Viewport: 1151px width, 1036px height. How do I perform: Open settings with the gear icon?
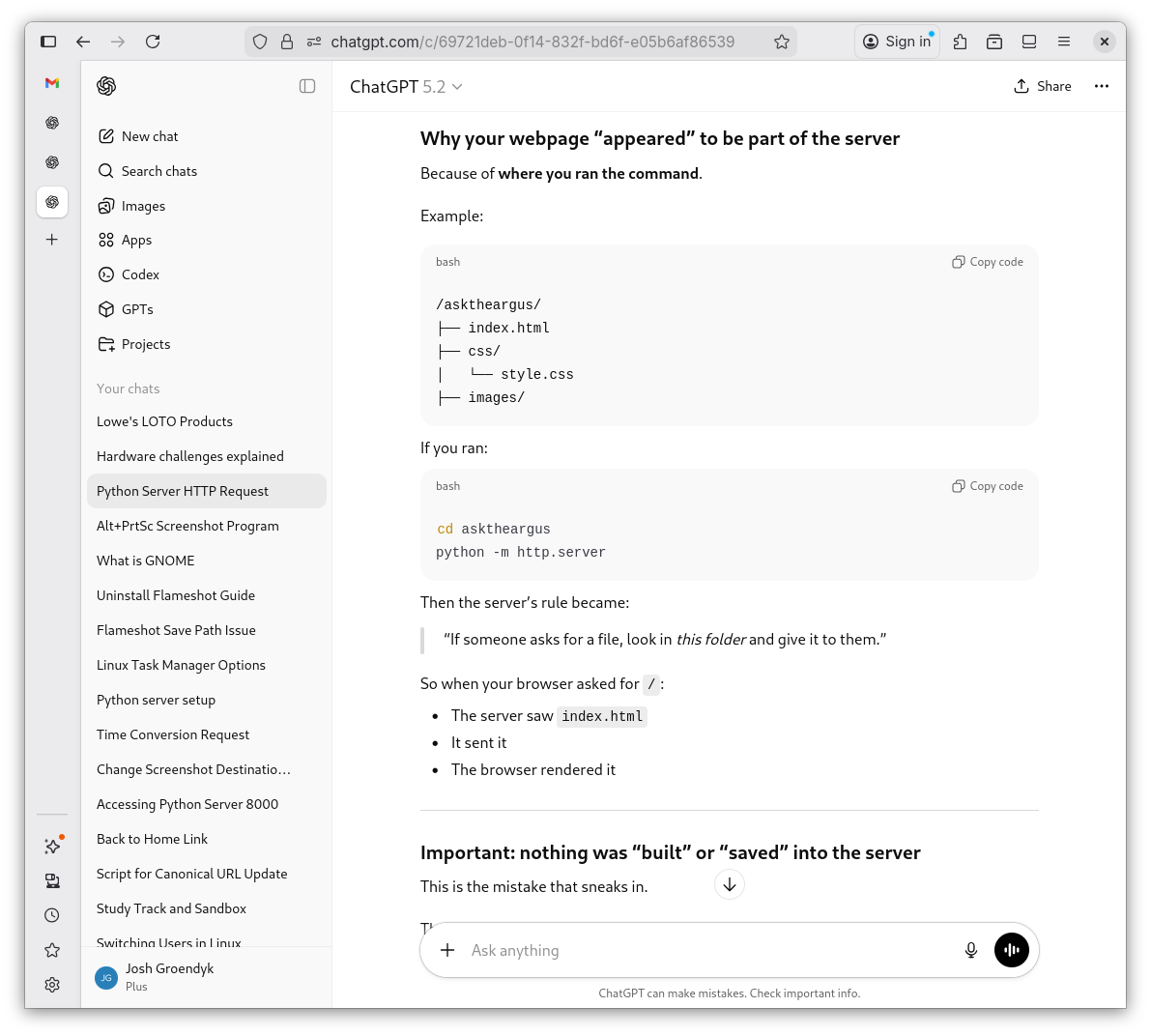pyautogui.click(x=52, y=984)
